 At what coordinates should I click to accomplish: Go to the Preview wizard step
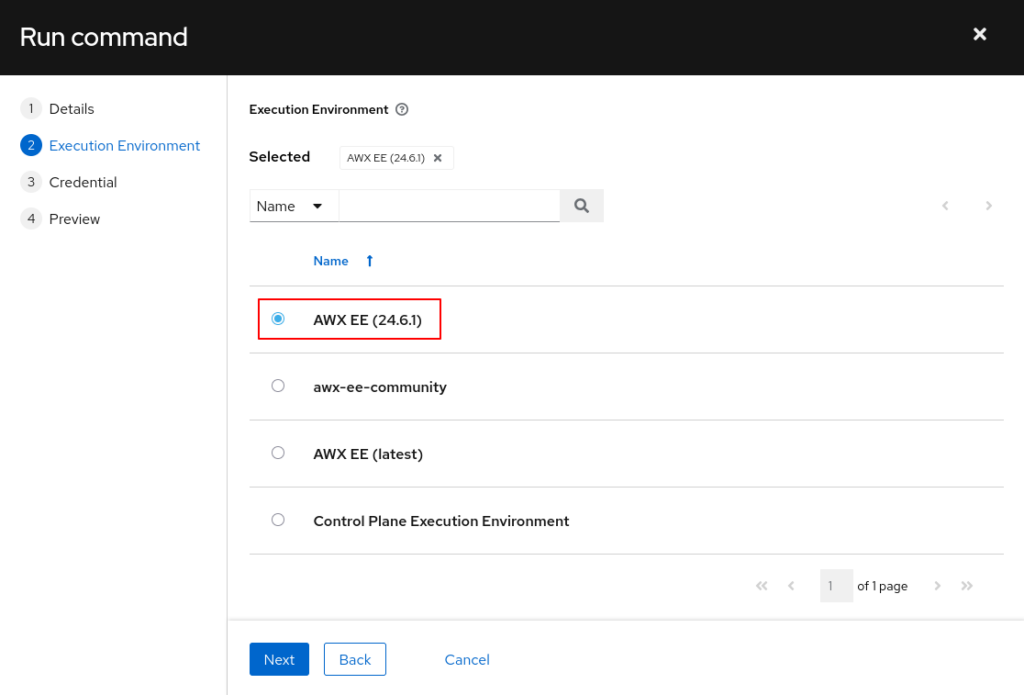74,219
